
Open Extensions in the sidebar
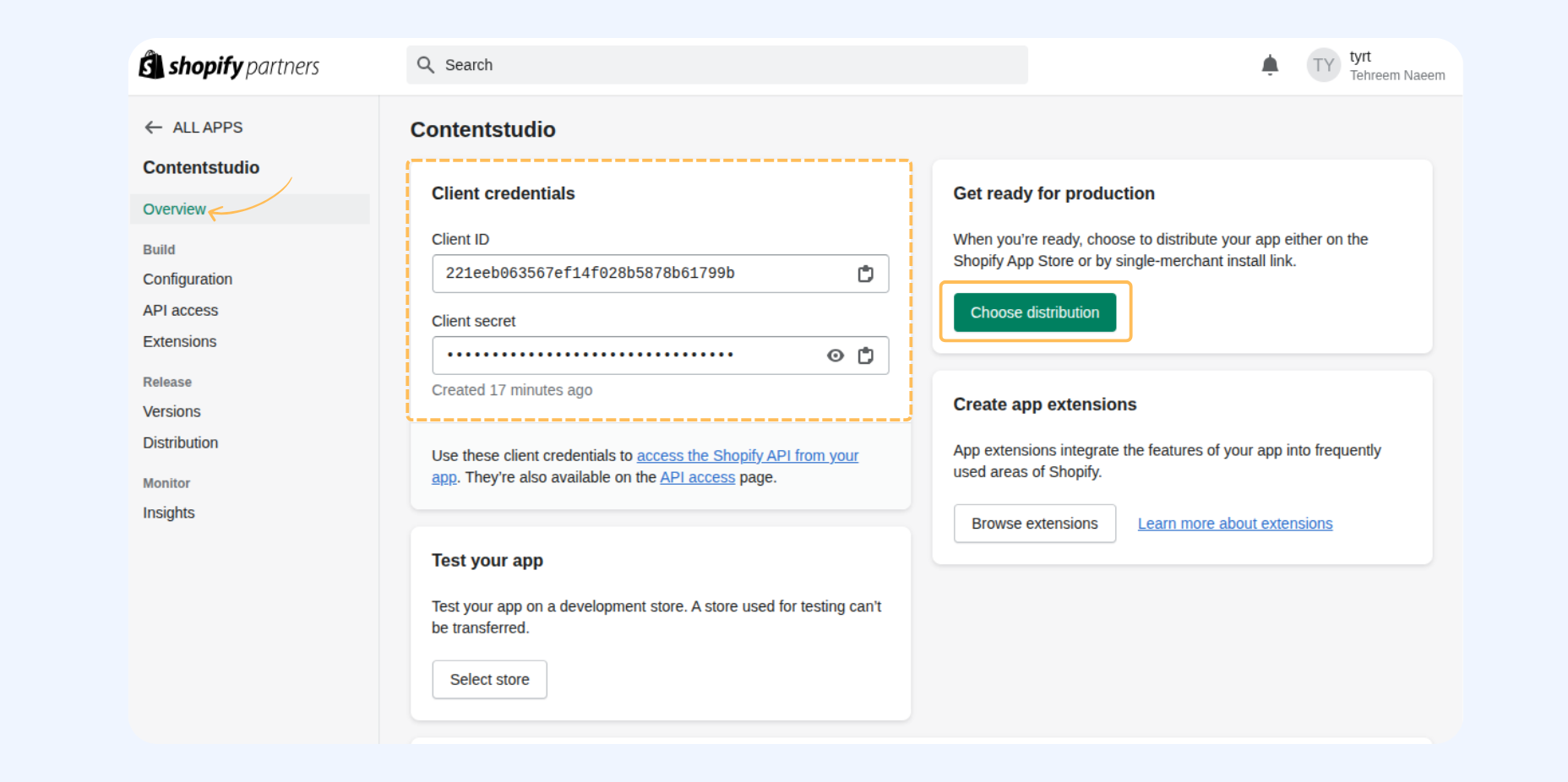(x=179, y=342)
